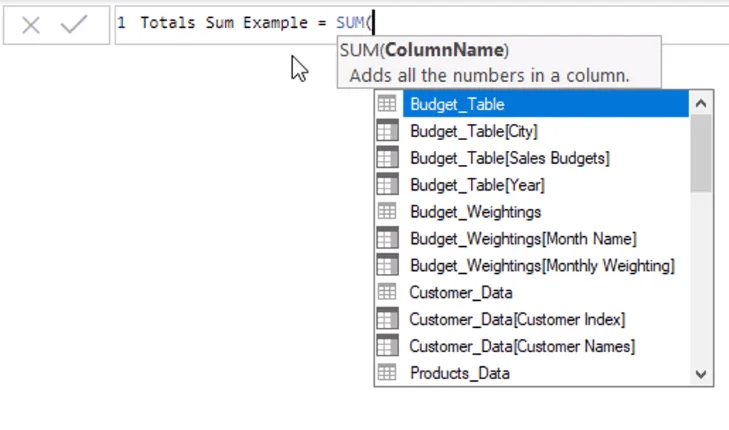This screenshot has width=729, height=430.
Task: Click the column icon beside Budget_Table[Year]
Action: (x=387, y=185)
